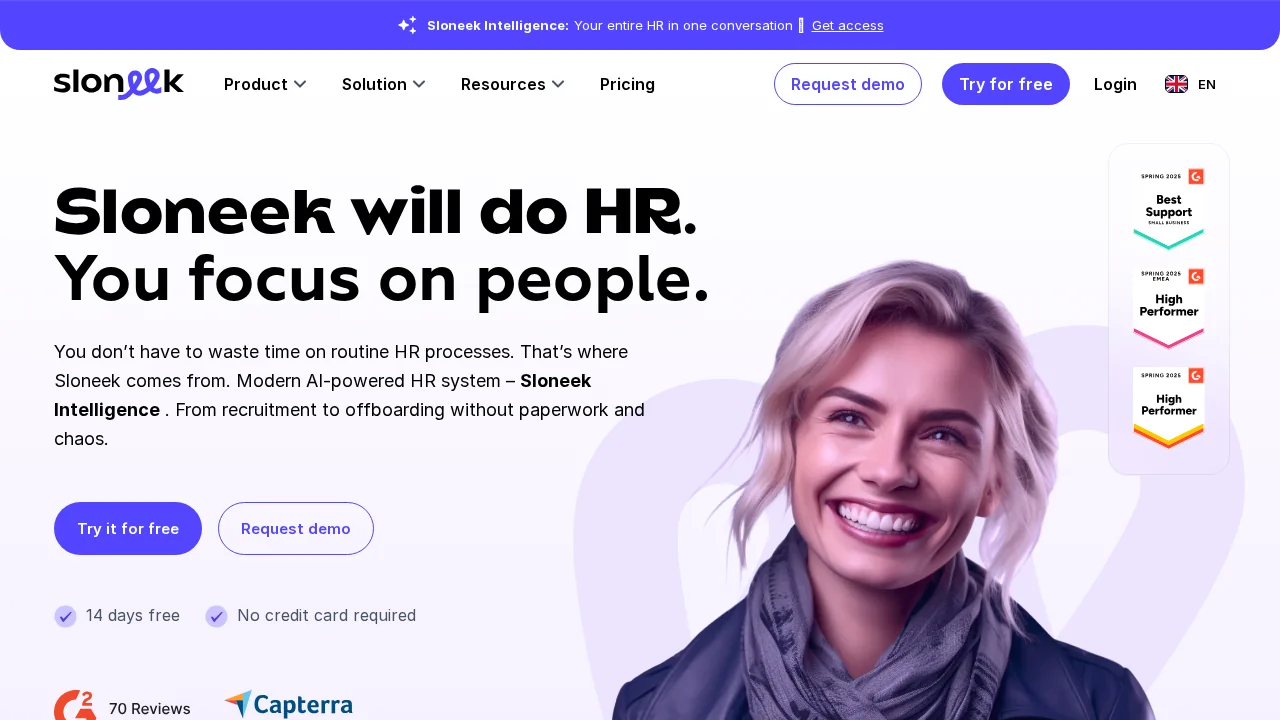Click the header Request demo button
This screenshot has height=720, width=1280.
click(x=848, y=84)
